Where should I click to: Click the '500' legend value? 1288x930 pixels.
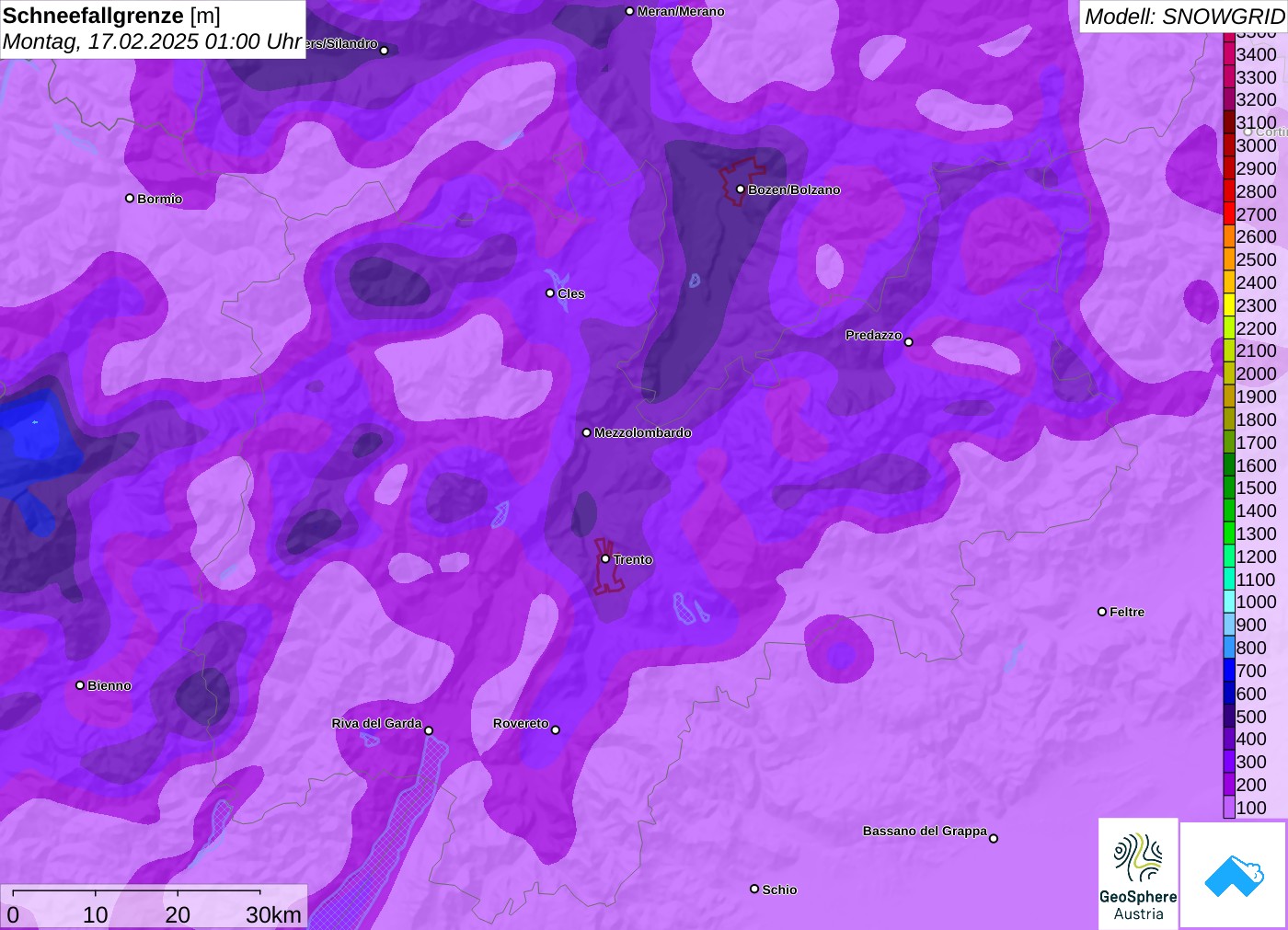(1251, 717)
